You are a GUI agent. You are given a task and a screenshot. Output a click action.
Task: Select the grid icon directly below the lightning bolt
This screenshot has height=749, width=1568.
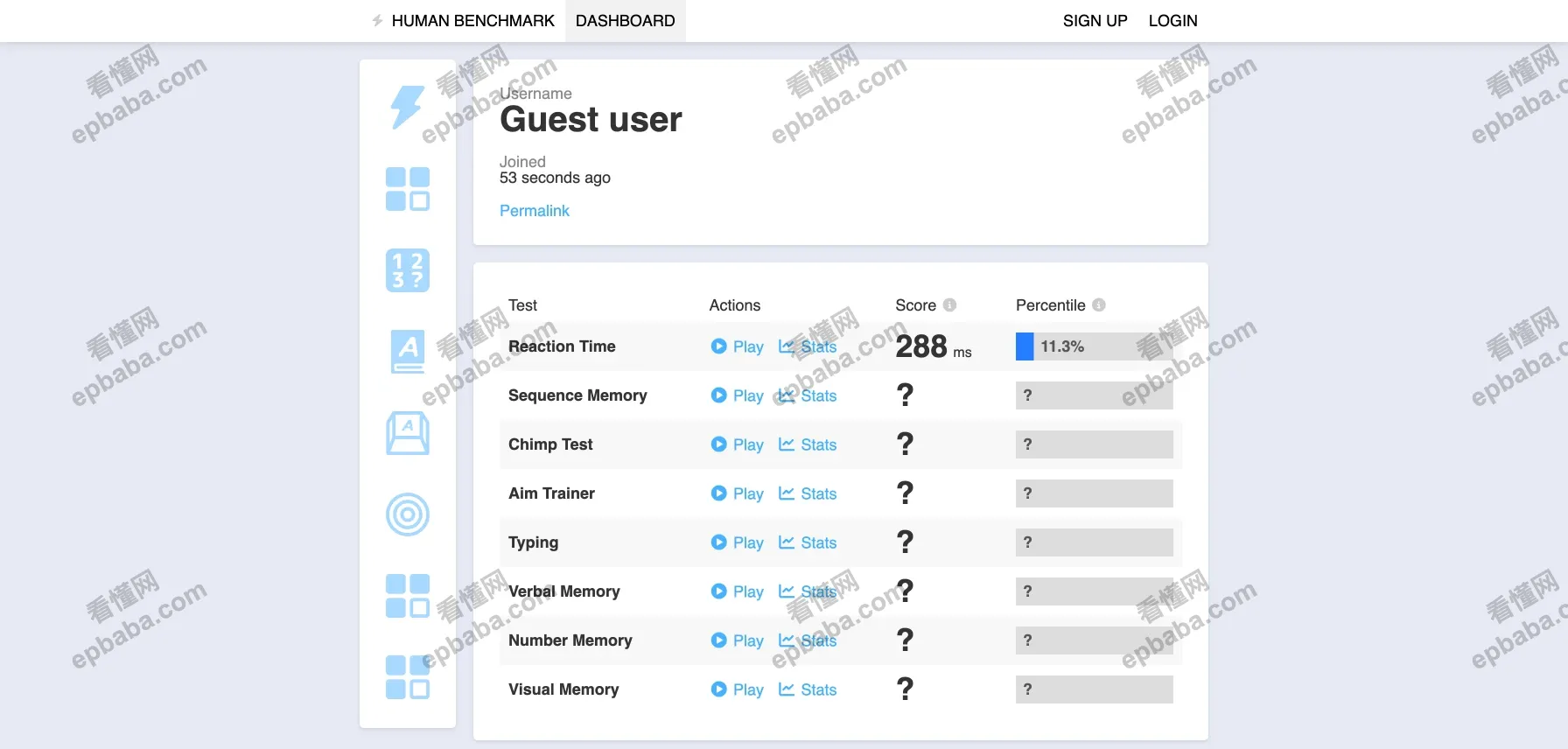tap(408, 189)
